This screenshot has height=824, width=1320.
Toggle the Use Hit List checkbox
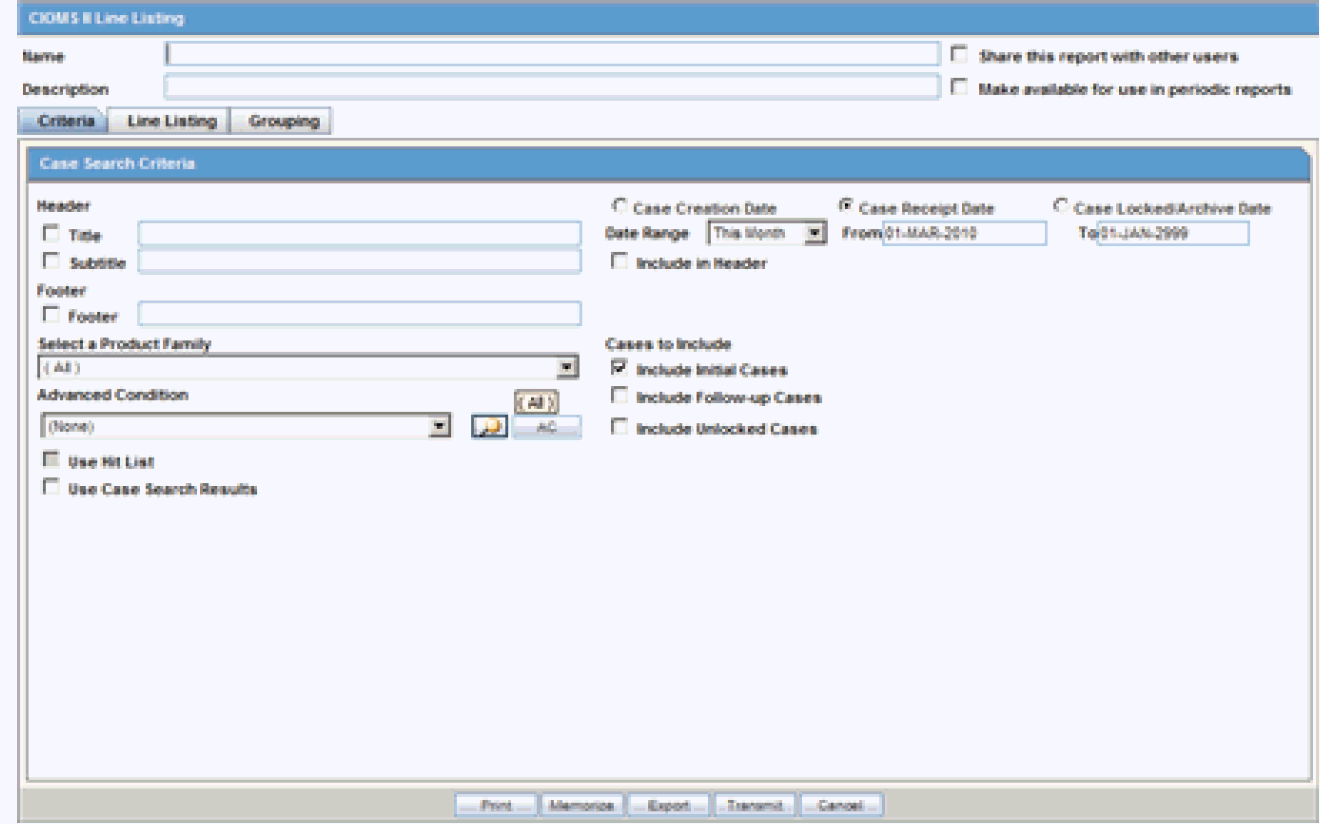tap(50, 461)
